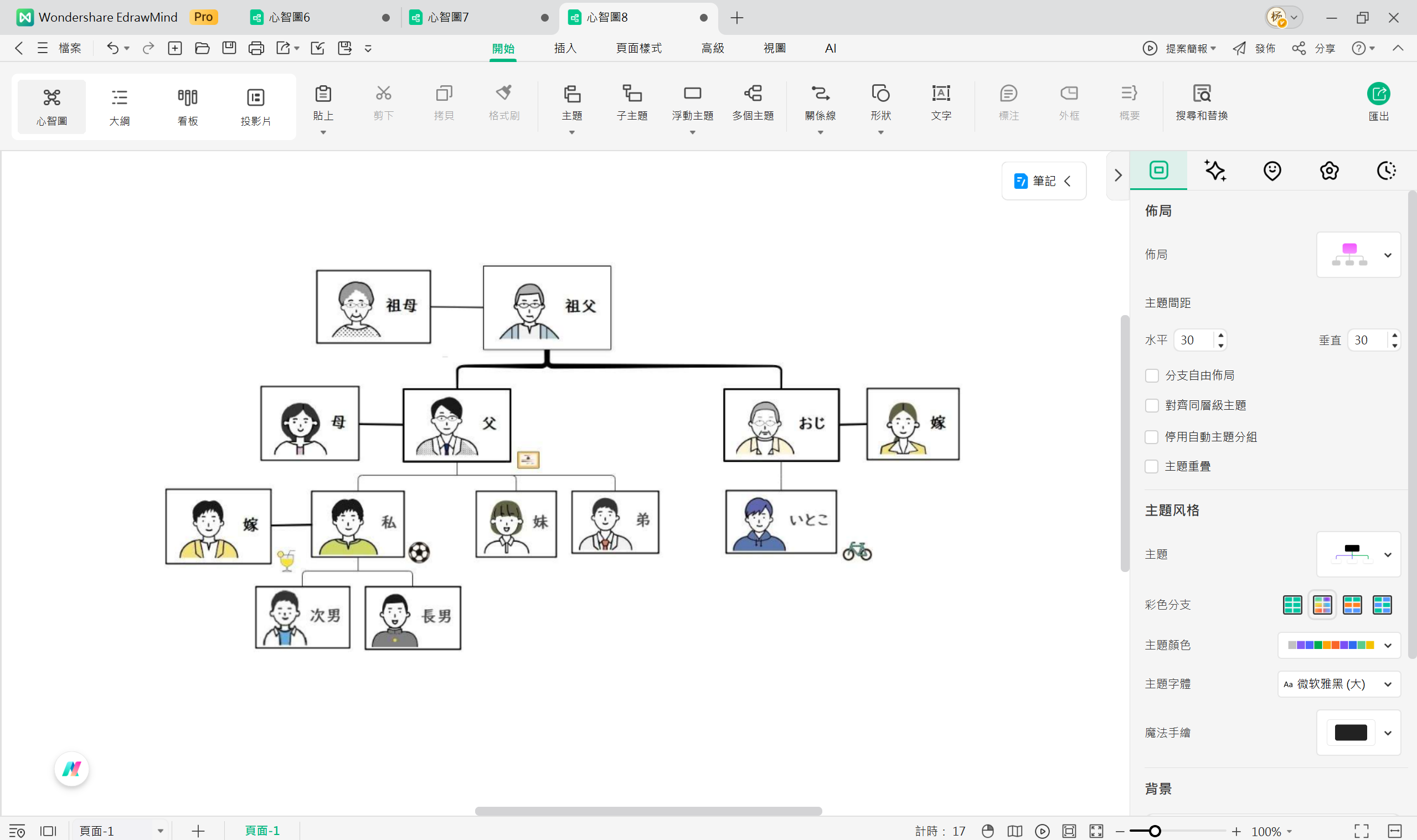Toggle 主題重疊 checkbox

coord(1151,466)
